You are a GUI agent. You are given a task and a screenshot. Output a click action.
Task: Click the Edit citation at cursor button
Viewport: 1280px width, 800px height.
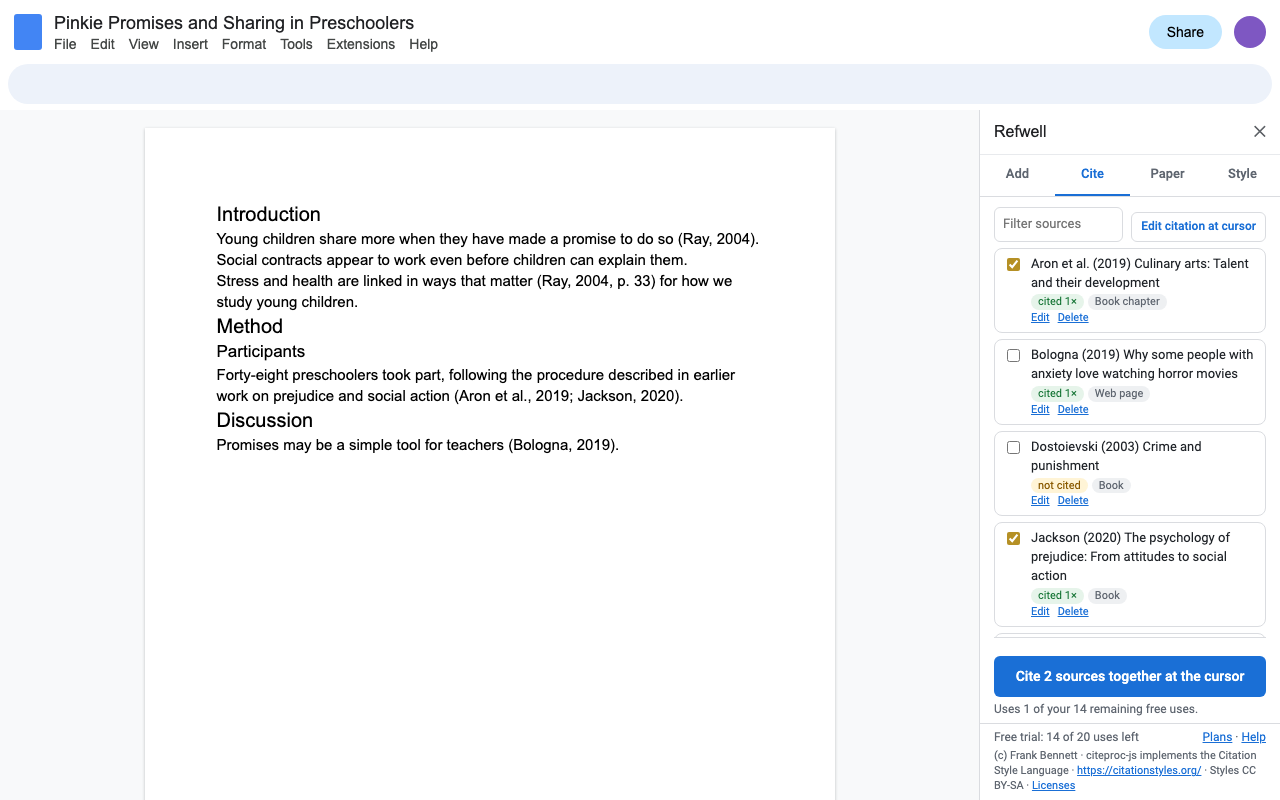[1198, 226]
